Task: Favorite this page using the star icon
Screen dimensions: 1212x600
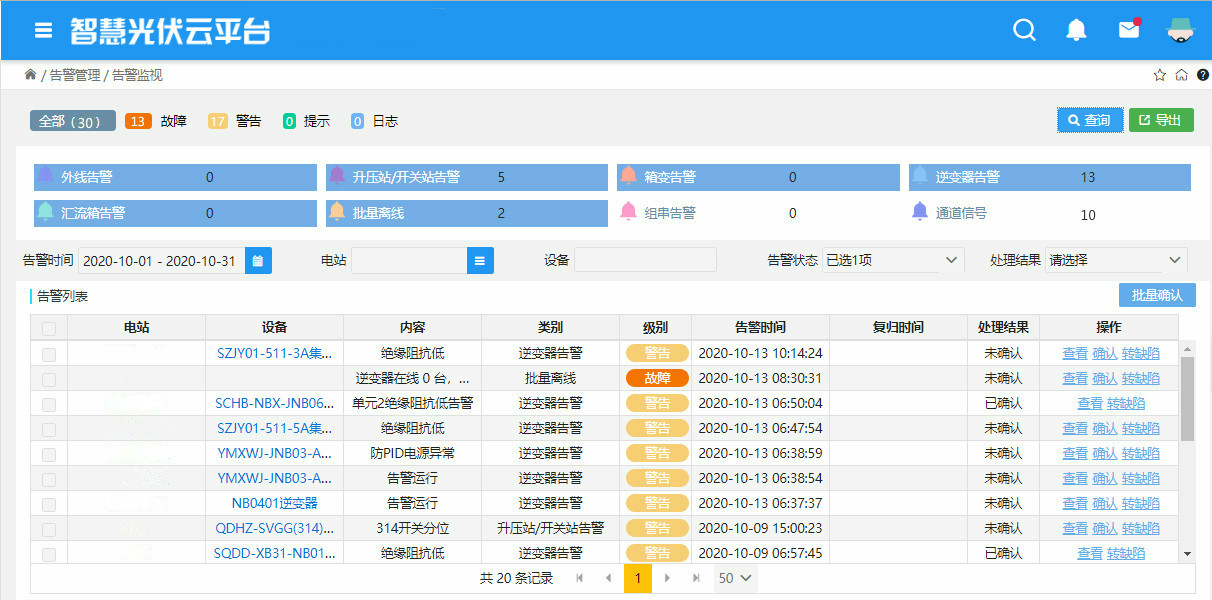Action: [x=1159, y=74]
